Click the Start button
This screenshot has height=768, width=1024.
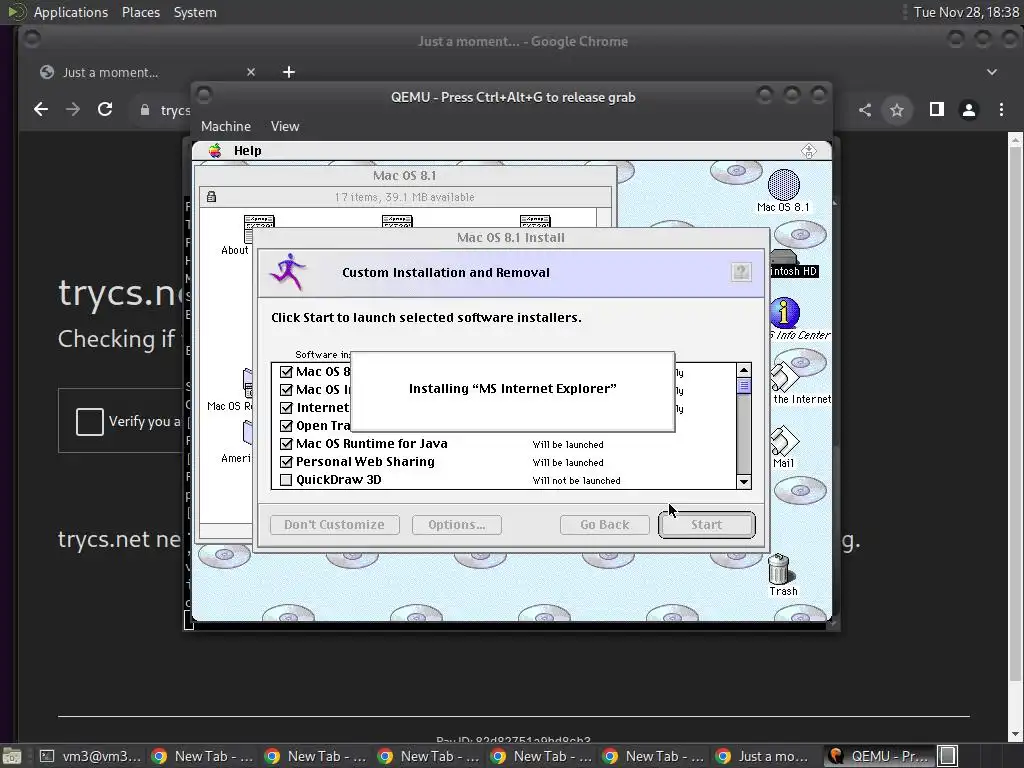coord(707,524)
